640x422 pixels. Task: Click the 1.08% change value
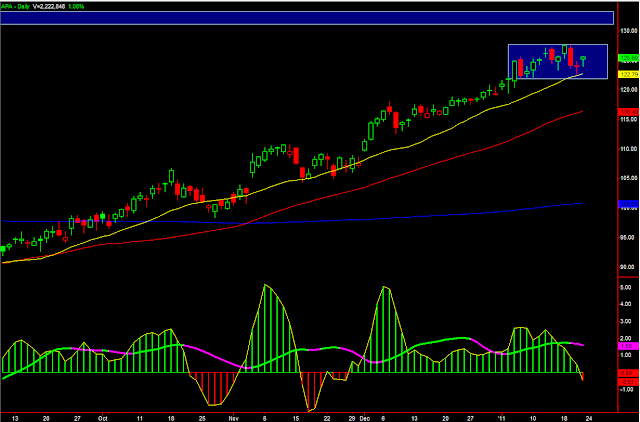click(76, 7)
